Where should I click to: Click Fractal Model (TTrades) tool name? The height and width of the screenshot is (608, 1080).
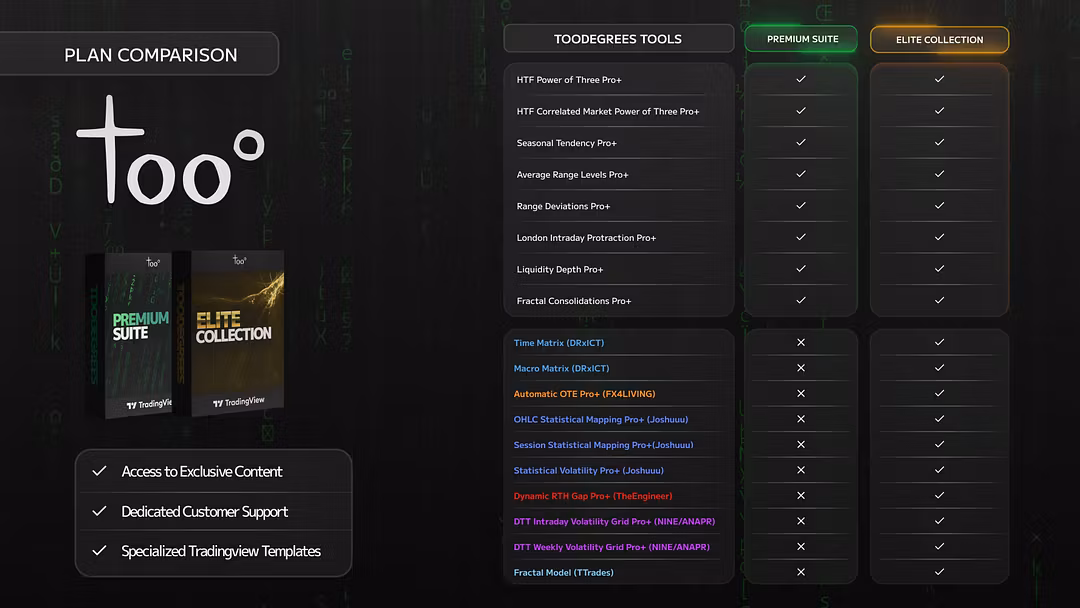(x=563, y=572)
